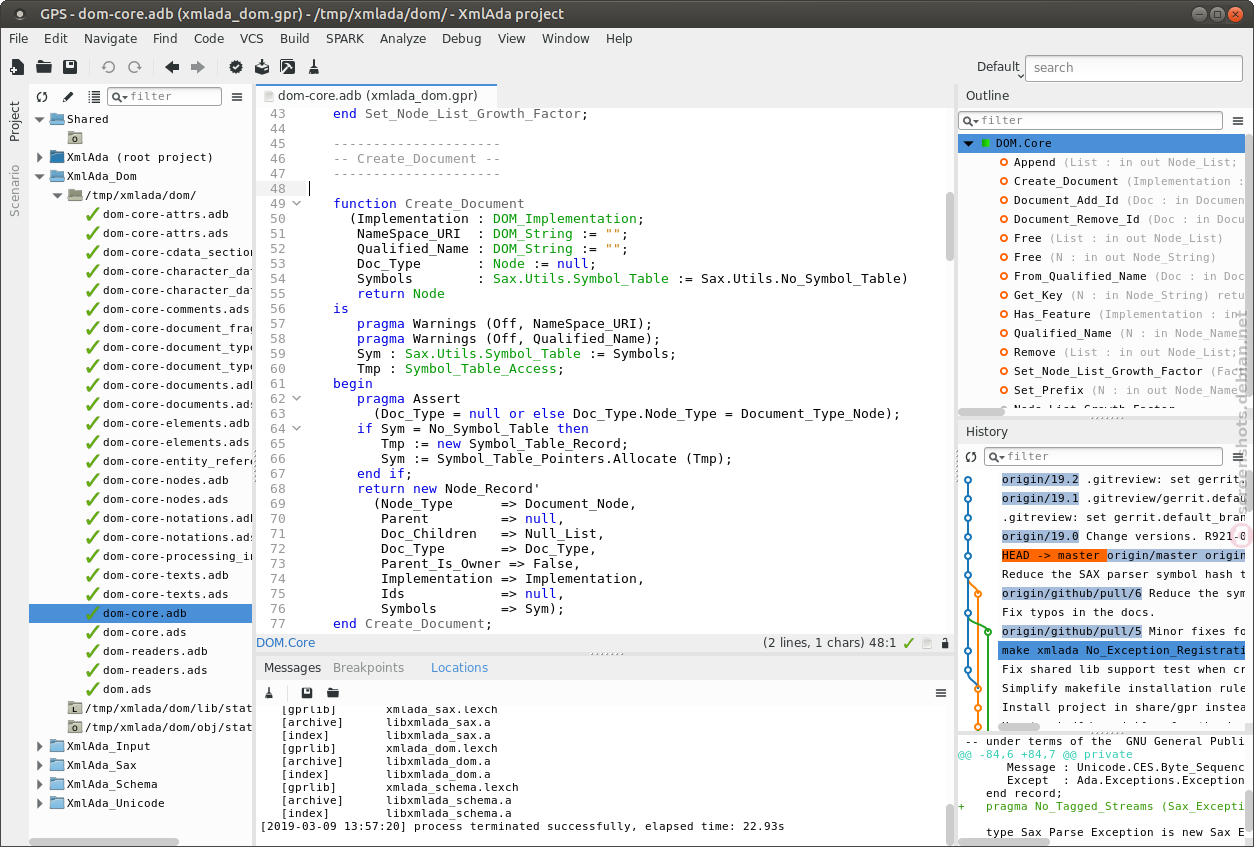Undo the last edit
The height and width of the screenshot is (847, 1254).
108,67
